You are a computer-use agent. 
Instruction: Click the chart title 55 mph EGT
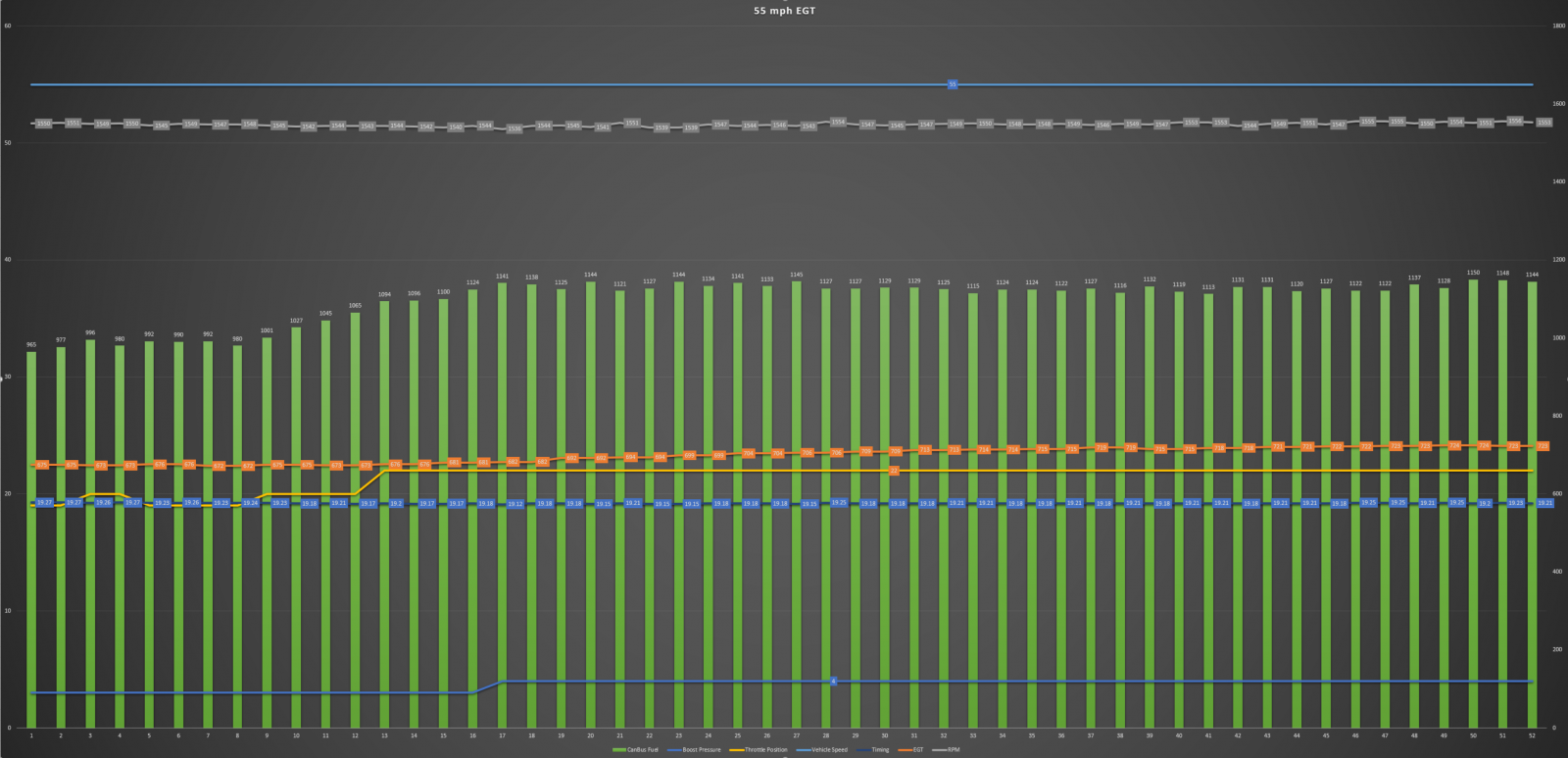[784, 11]
